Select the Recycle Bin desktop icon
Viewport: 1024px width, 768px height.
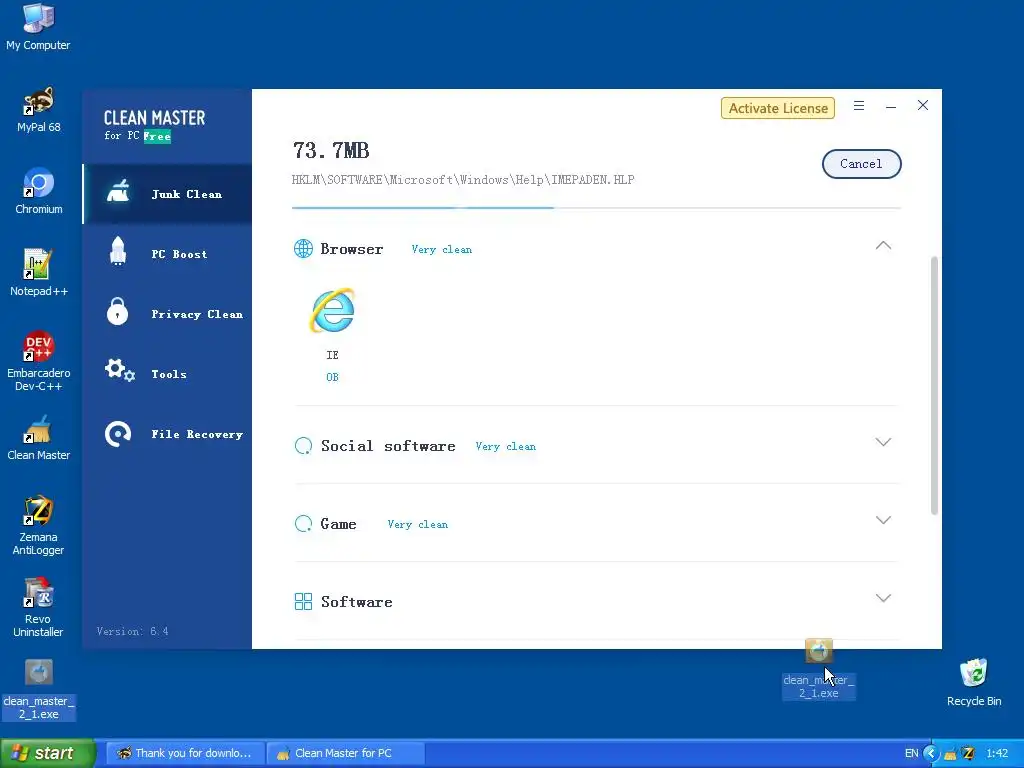point(974,683)
